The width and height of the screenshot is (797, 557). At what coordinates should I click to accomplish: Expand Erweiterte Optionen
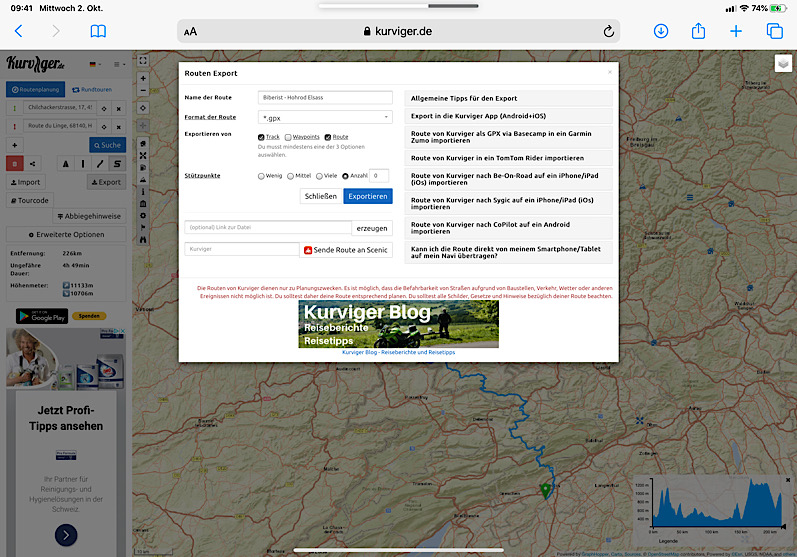pyautogui.click(x=66, y=235)
